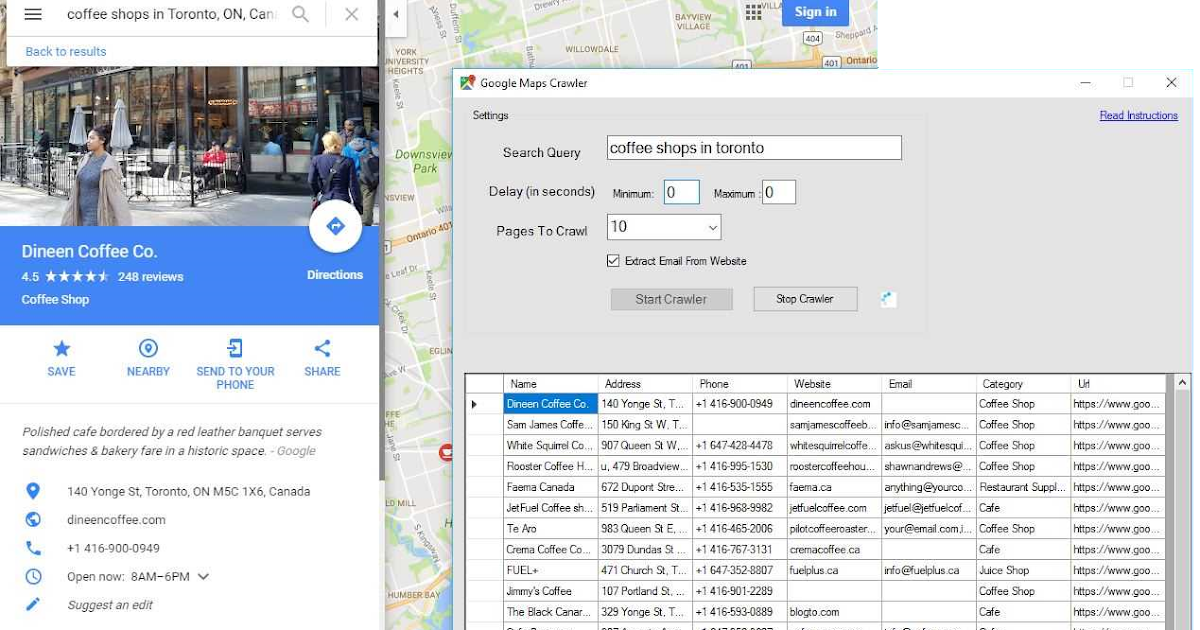
Task: Click the phone handset icon
Action: pos(33,548)
